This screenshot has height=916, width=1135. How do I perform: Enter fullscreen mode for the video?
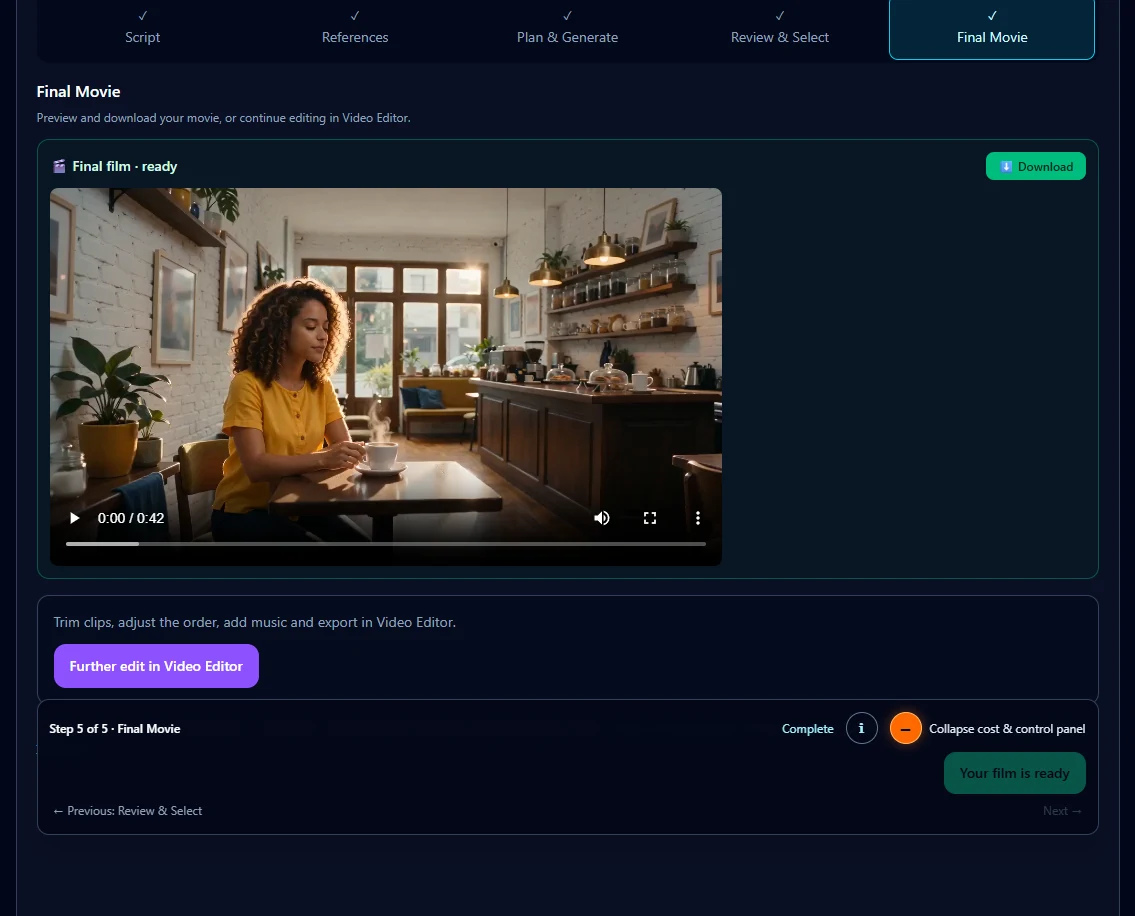click(650, 518)
